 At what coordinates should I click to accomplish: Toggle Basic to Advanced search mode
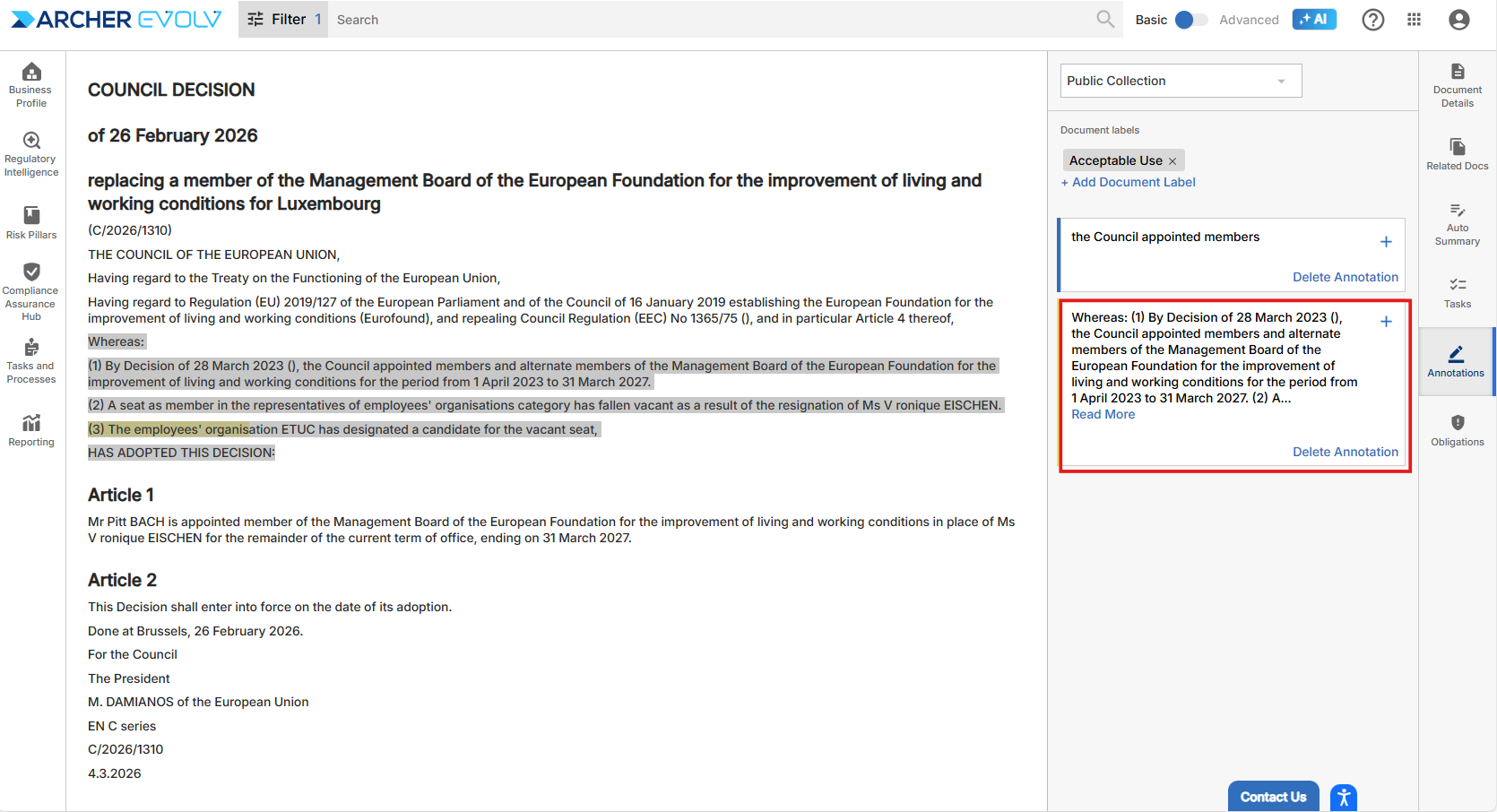pos(1190,20)
